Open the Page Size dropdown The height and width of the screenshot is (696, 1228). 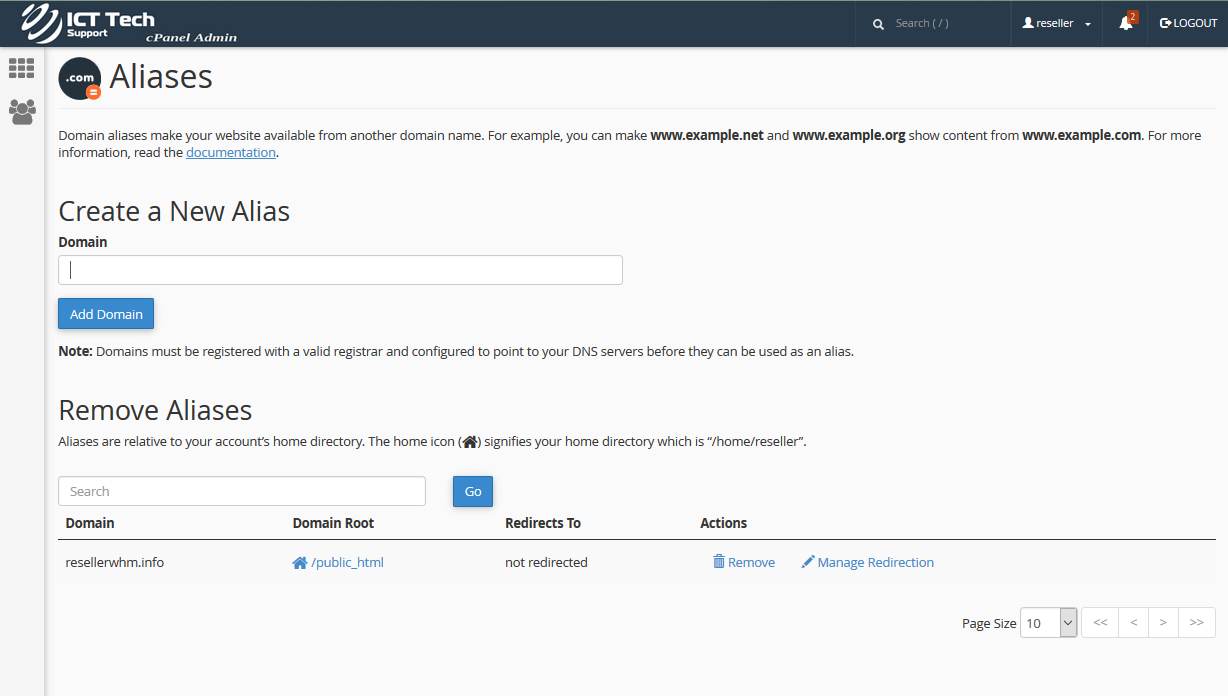tap(1048, 623)
